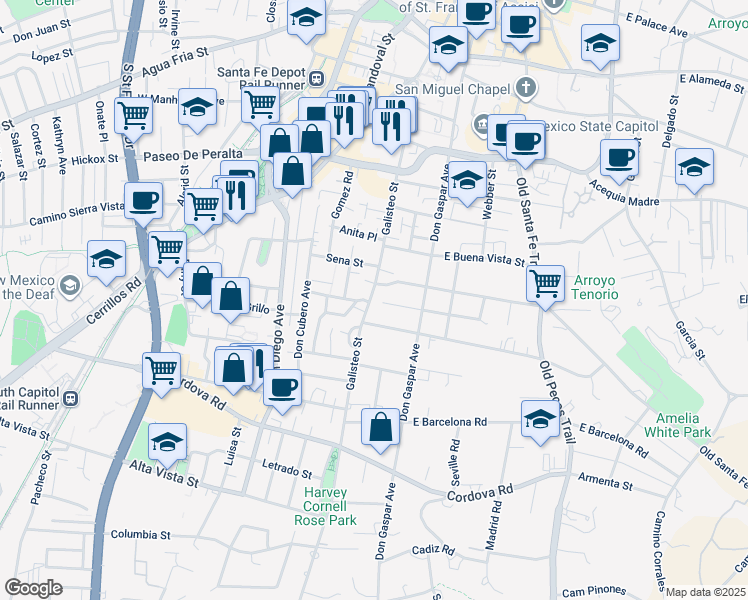748x600 pixels.
Task: Select the cafe marker below San Diego Ave
Action: pos(282,391)
